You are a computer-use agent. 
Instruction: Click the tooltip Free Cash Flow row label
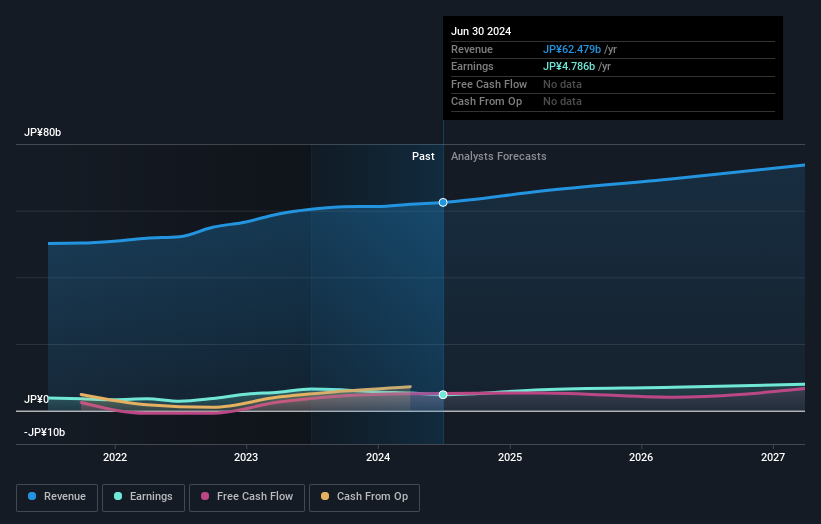tap(489, 84)
